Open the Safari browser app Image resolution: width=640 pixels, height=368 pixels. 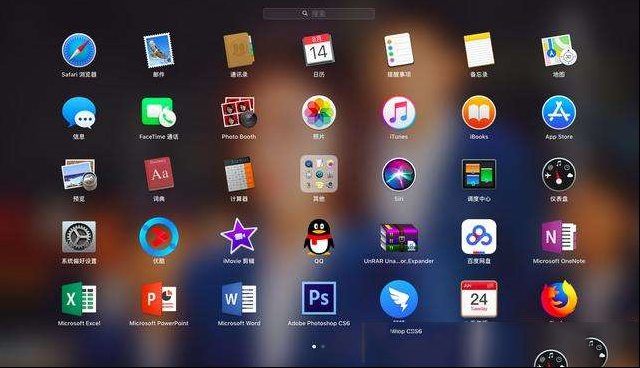tap(79, 50)
